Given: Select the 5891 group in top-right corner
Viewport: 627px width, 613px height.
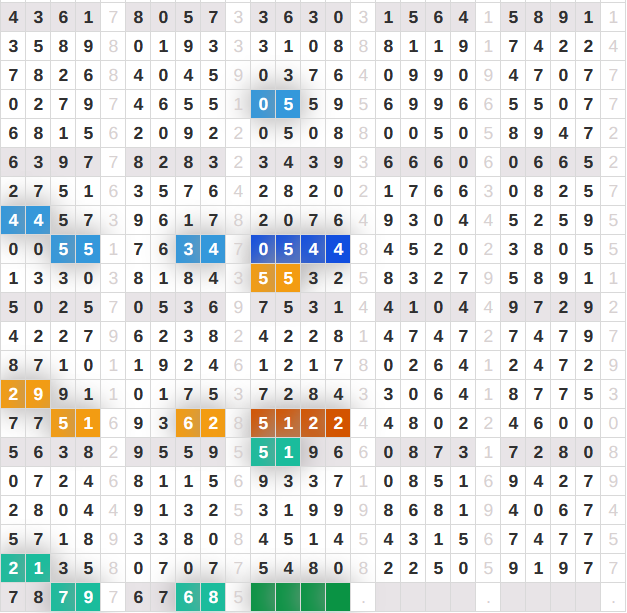Looking at the screenshot, I should tap(551, 17).
